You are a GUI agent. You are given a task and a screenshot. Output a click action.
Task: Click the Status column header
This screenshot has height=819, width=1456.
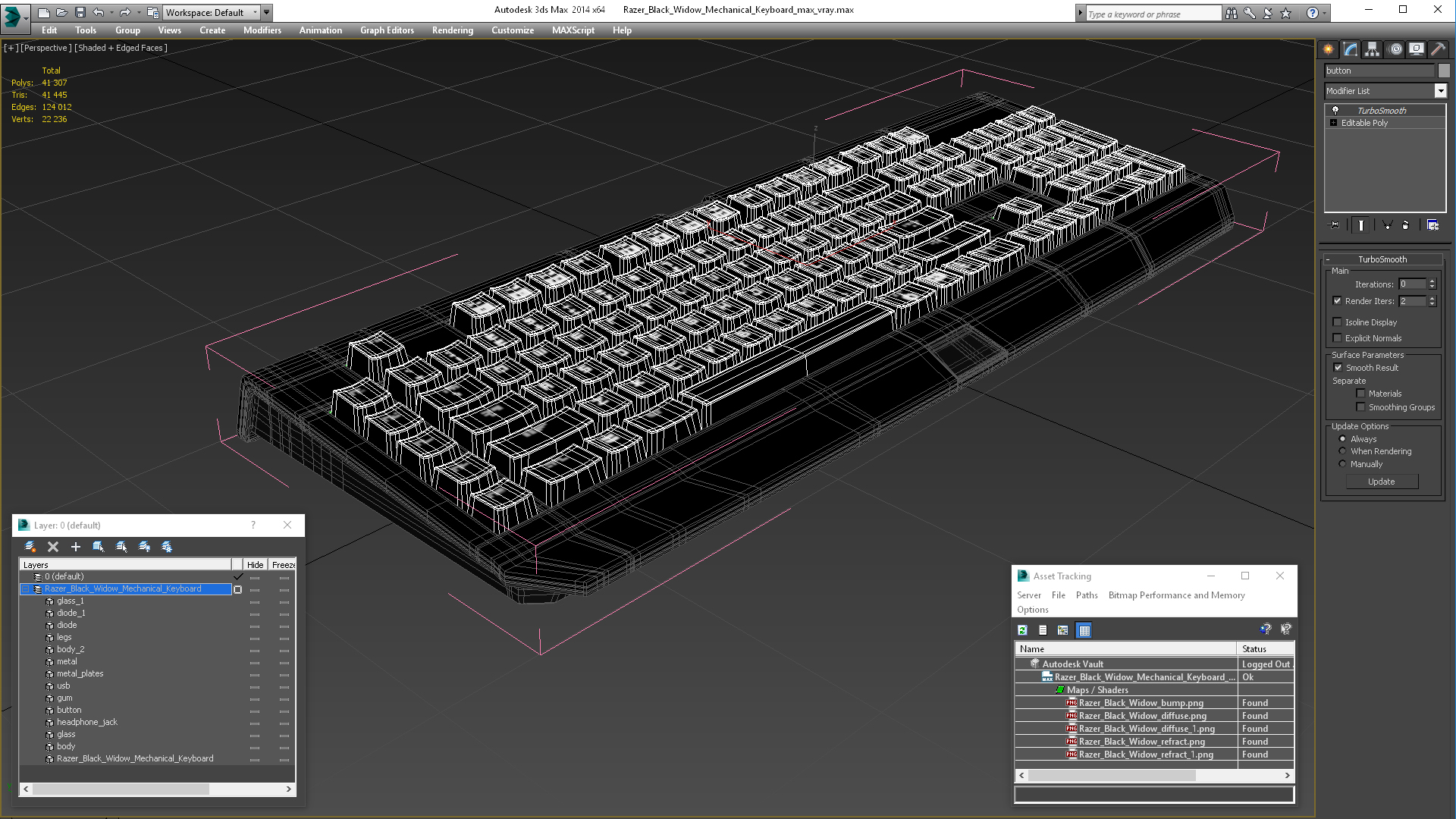click(1265, 649)
